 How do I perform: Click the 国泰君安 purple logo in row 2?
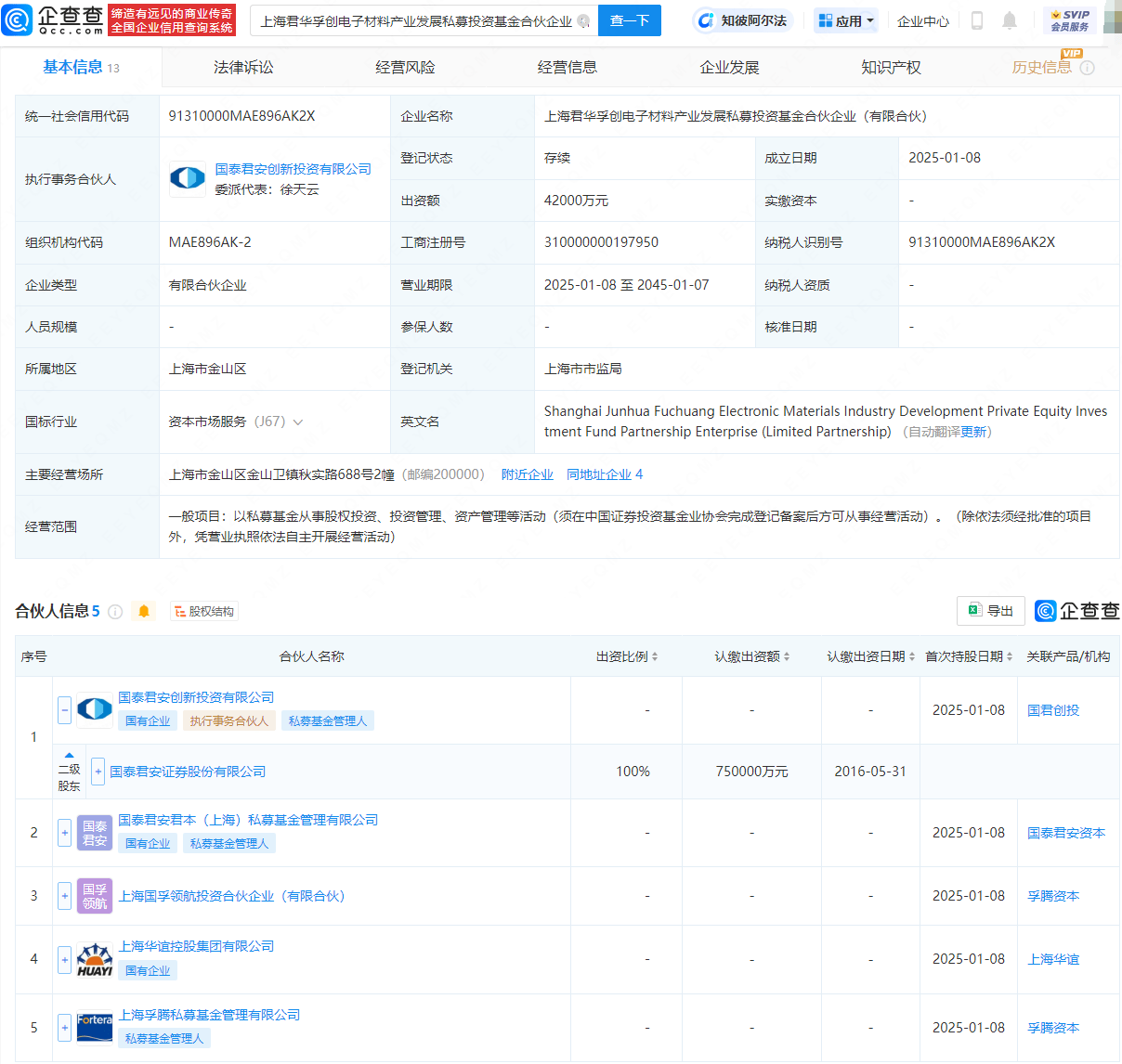pyautogui.click(x=95, y=833)
